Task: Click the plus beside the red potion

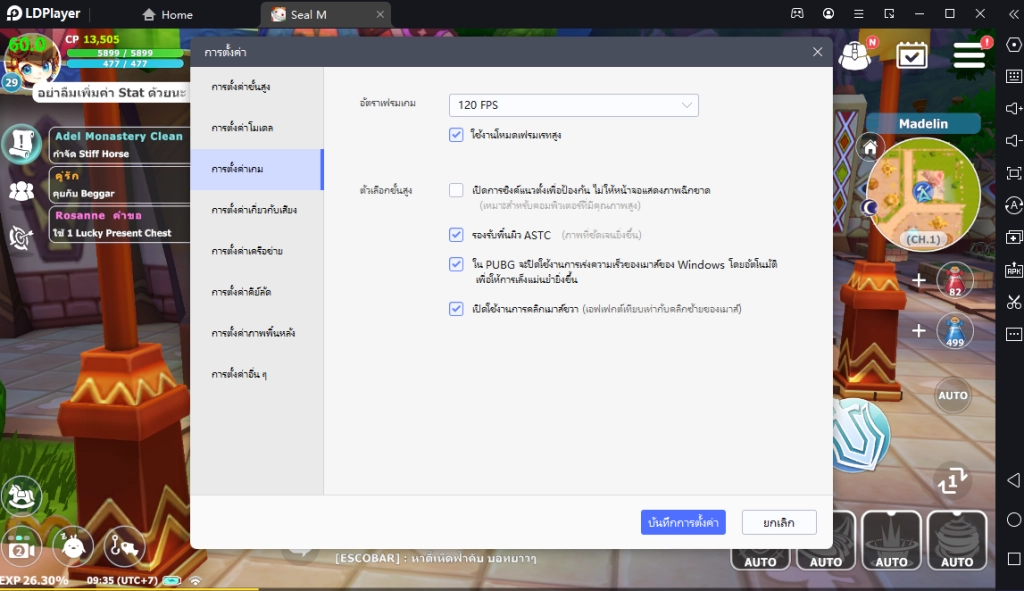Action: pos(918,280)
